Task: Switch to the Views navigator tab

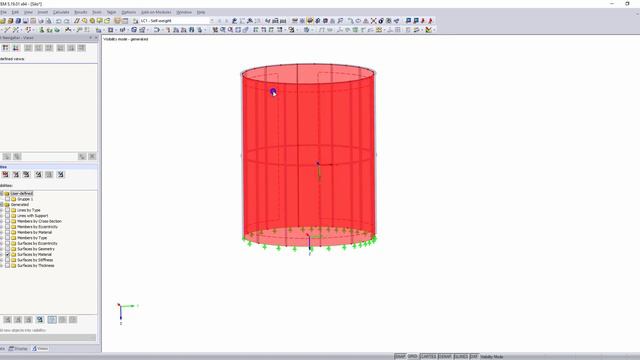Action: (40, 349)
